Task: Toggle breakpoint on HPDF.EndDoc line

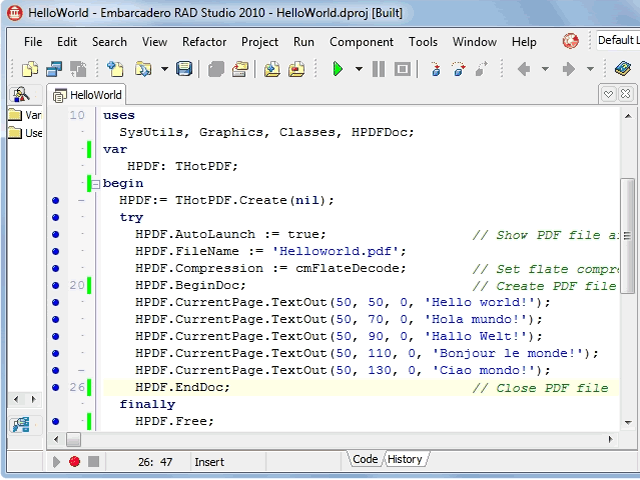Action: pyautogui.click(x=56, y=387)
